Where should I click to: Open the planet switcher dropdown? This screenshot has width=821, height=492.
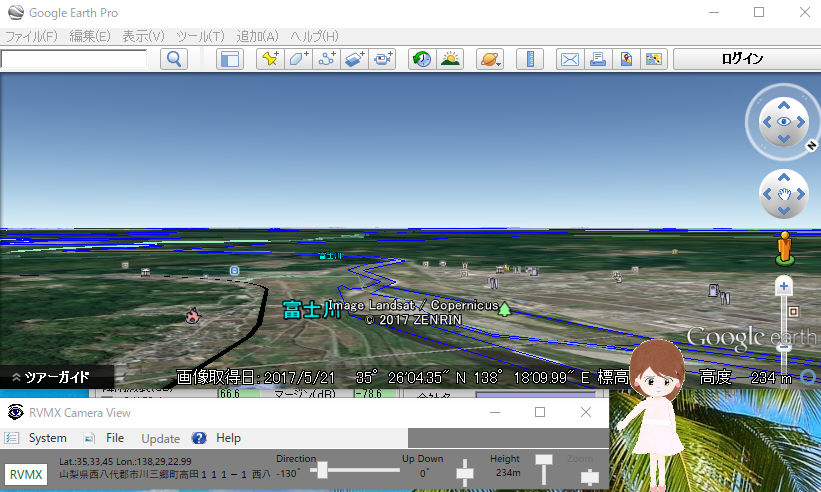490,59
